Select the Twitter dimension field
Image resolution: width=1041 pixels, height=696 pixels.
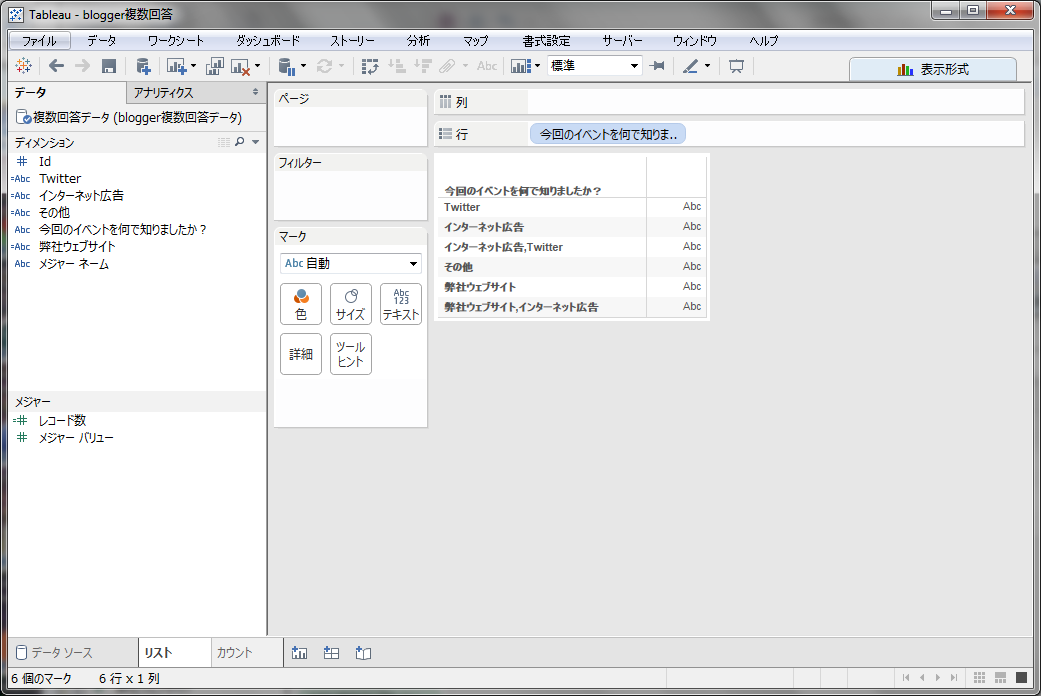60,179
